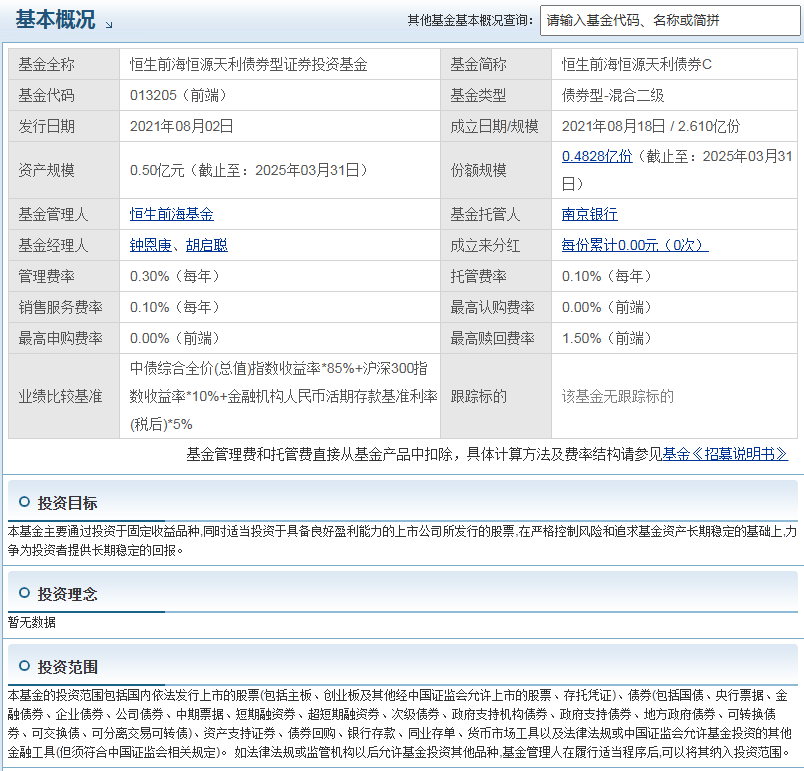Click the small arrow icon beside 基本概况
Viewport: 804px width, 771px height.
109,24
